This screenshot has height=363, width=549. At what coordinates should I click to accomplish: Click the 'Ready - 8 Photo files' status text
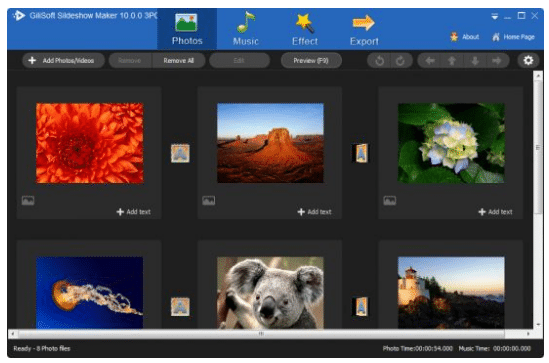click(x=42, y=348)
